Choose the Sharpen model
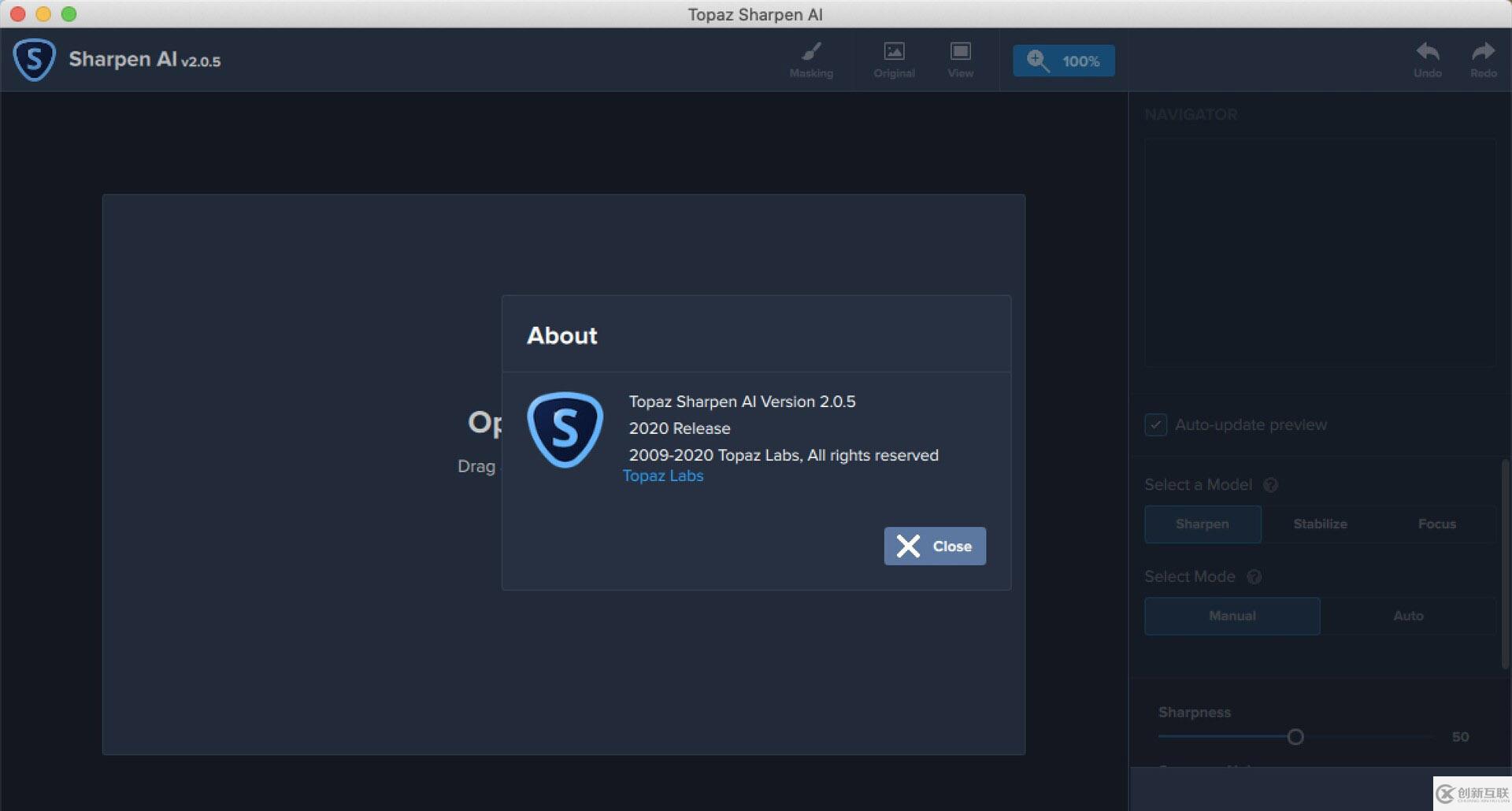The image size is (1512, 811). click(1203, 524)
